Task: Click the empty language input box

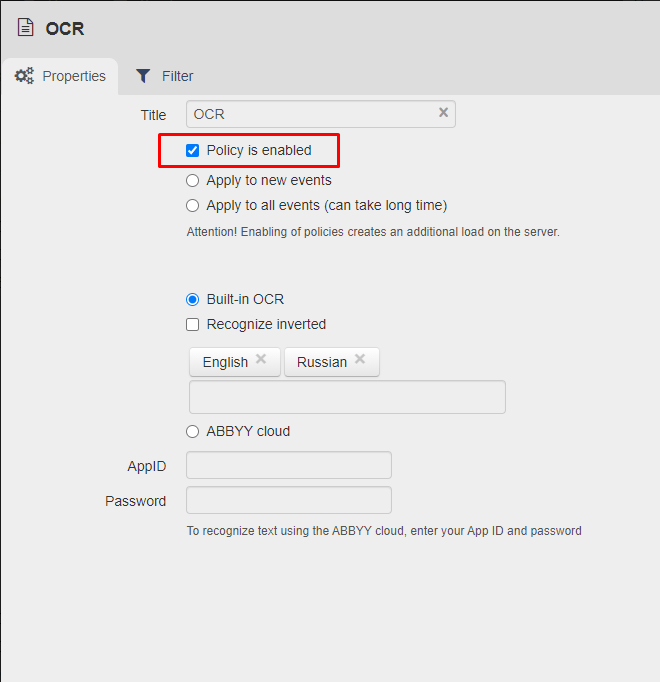Action: 347,397
